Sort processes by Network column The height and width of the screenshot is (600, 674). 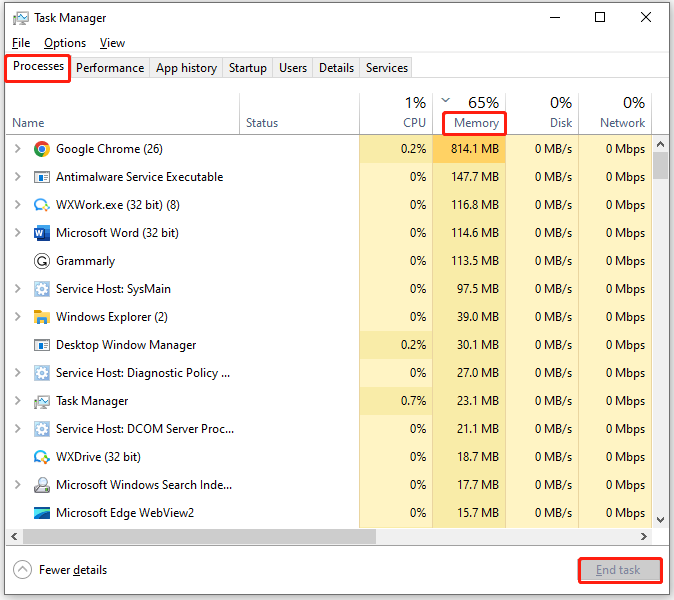click(x=615, y=114)
